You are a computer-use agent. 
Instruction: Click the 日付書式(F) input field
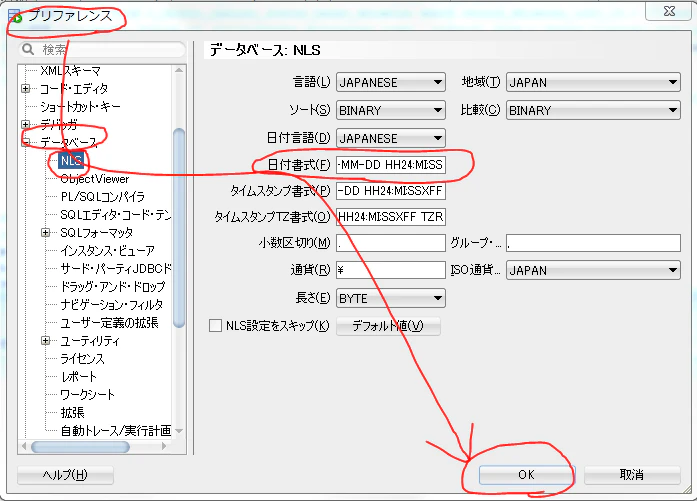pos(391,165)
